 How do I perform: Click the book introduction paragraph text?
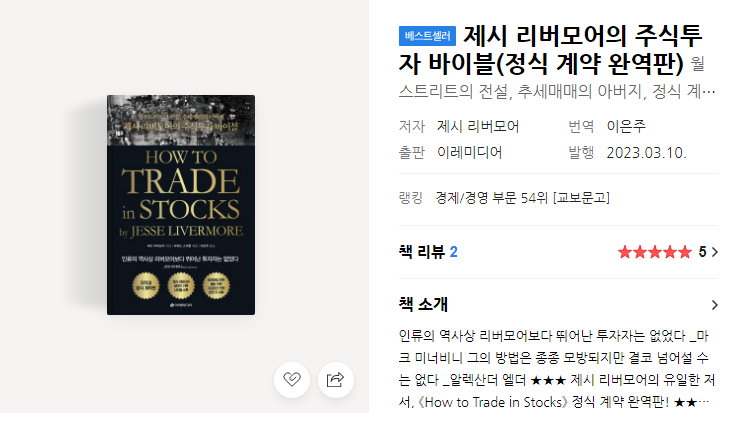click(557, 369)
